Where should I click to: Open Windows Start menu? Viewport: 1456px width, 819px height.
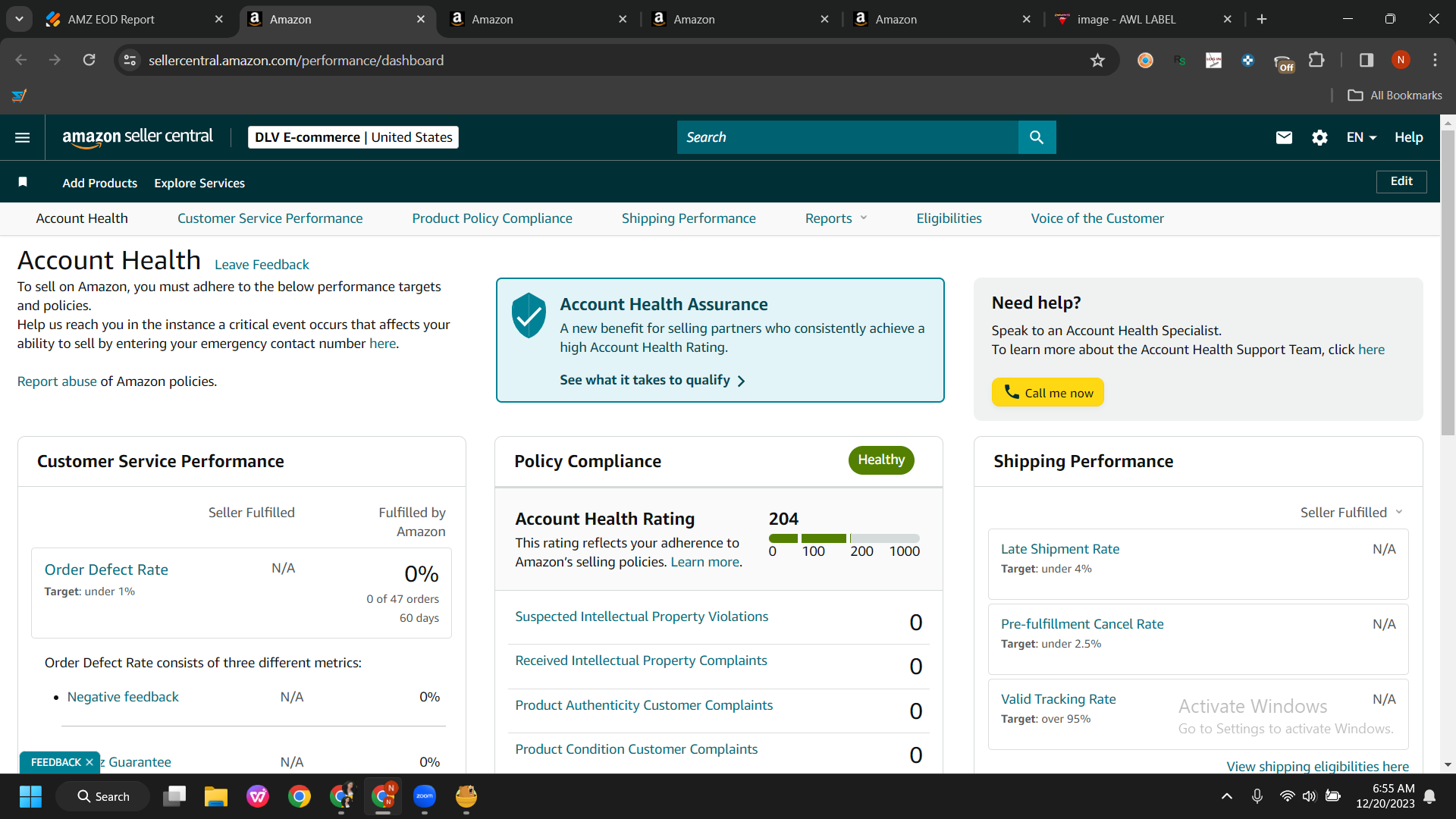tap(30, 796)
